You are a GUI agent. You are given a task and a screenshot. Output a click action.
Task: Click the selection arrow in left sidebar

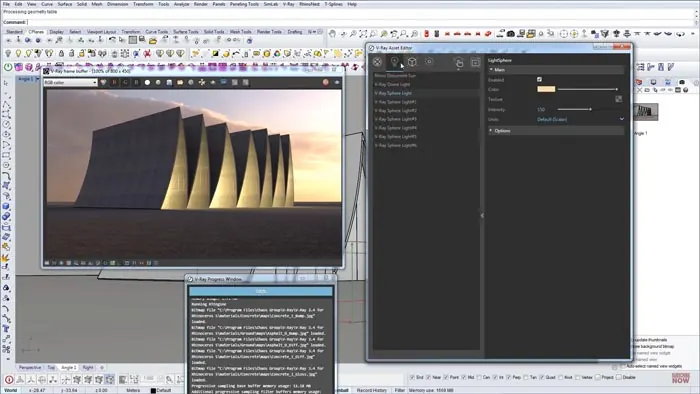(x=6, y=83)
